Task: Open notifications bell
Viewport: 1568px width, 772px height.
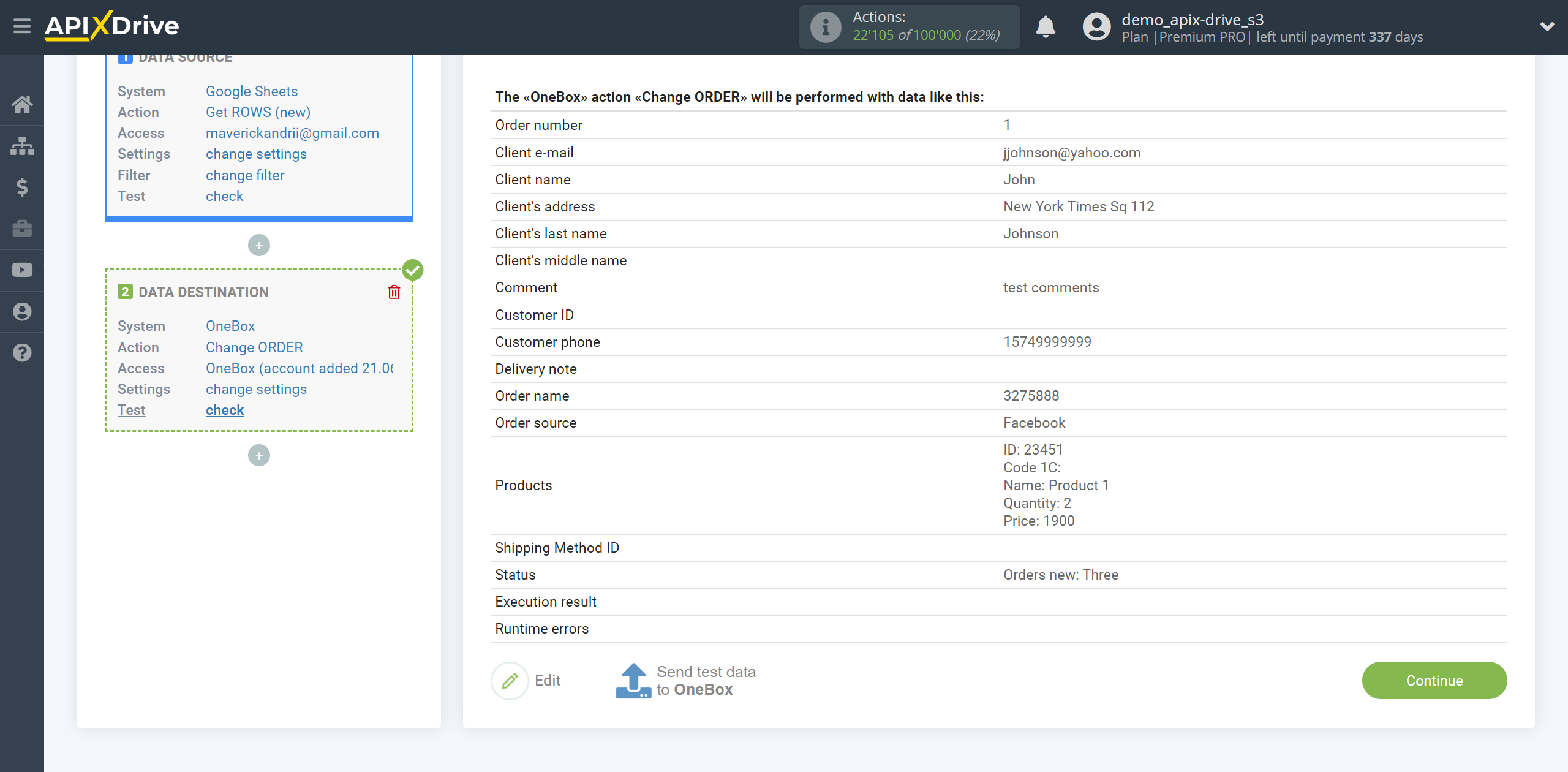Action: [1046, 27]
